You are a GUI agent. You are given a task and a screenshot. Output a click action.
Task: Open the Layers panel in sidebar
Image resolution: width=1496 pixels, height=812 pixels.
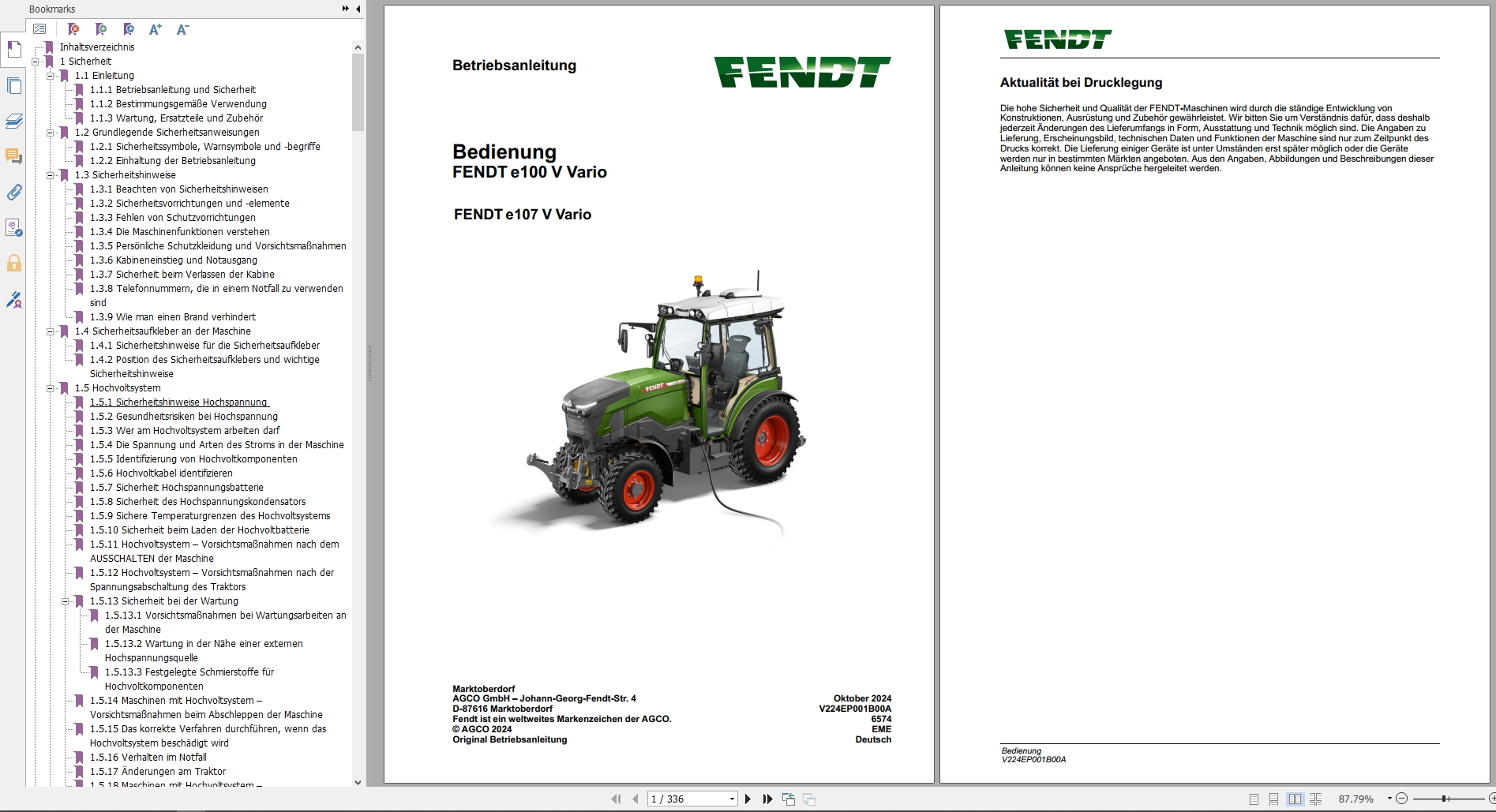coord(13,121)
